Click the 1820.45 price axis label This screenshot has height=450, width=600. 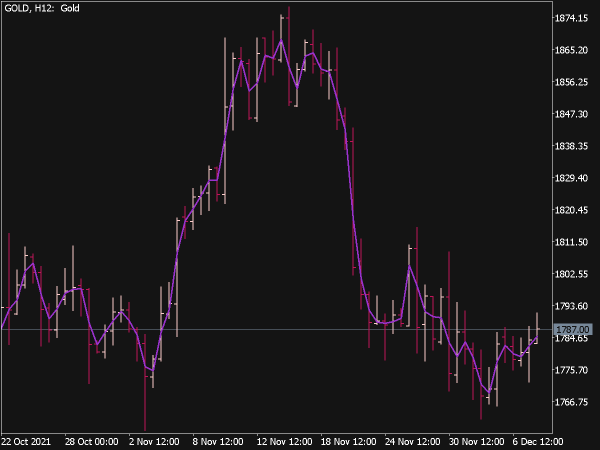coord(571,210)
